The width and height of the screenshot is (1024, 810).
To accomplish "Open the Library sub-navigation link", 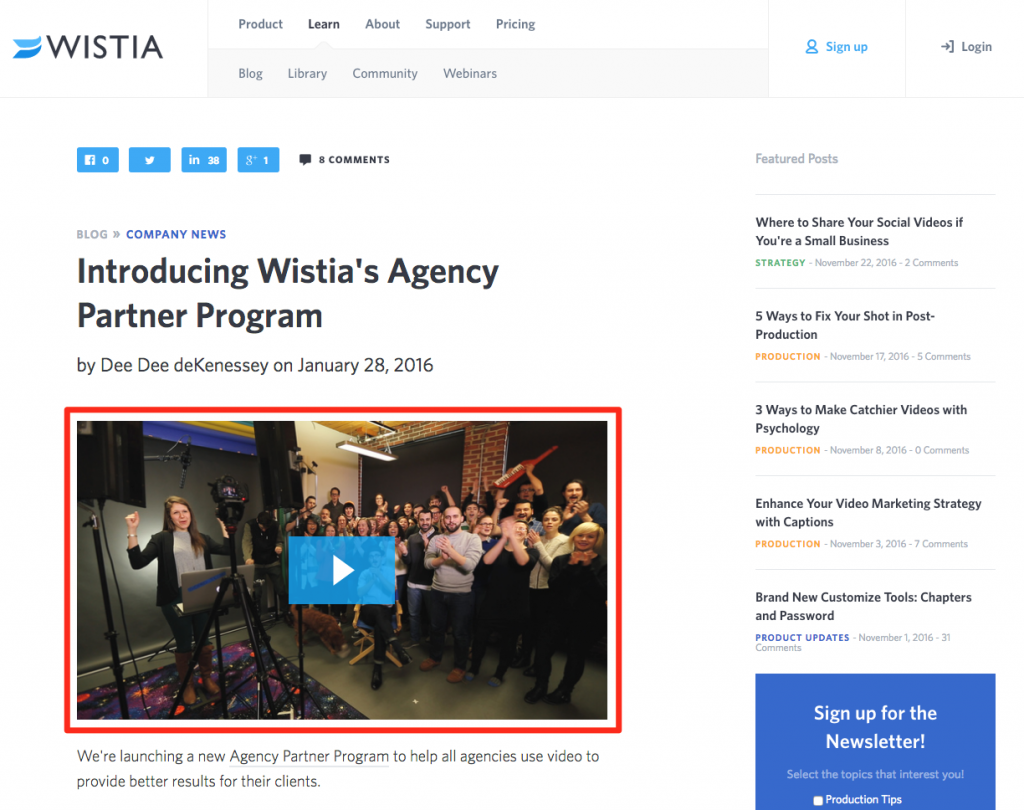I will (308, 74).
